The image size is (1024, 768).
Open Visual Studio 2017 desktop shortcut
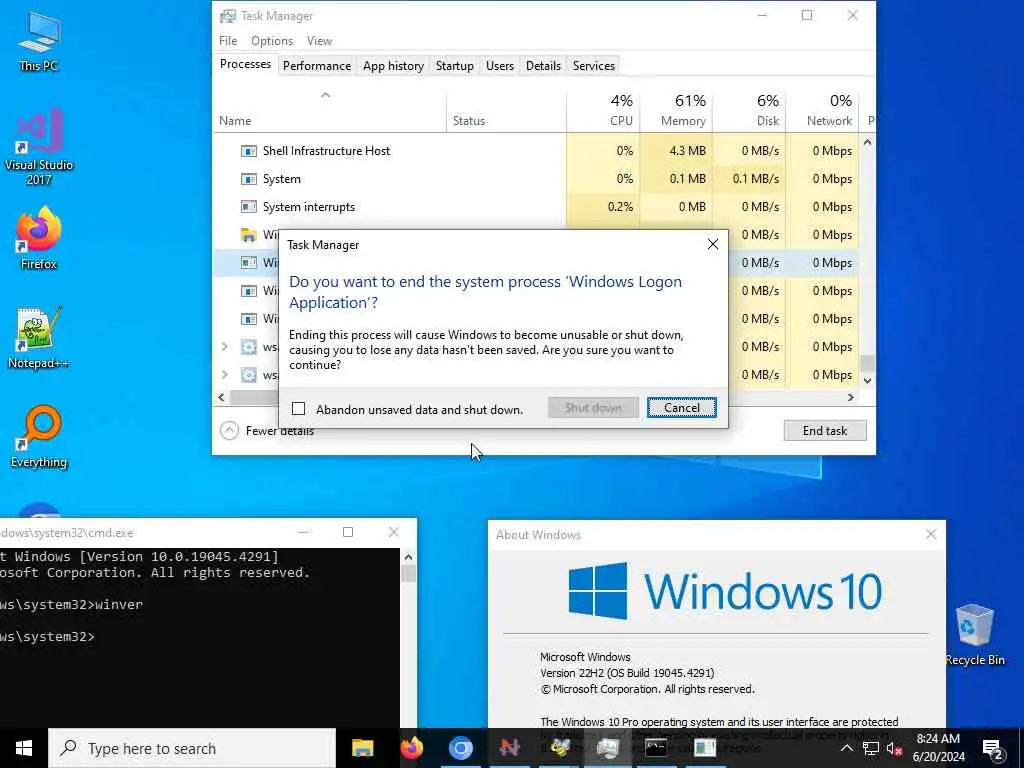tap(39, 147)
